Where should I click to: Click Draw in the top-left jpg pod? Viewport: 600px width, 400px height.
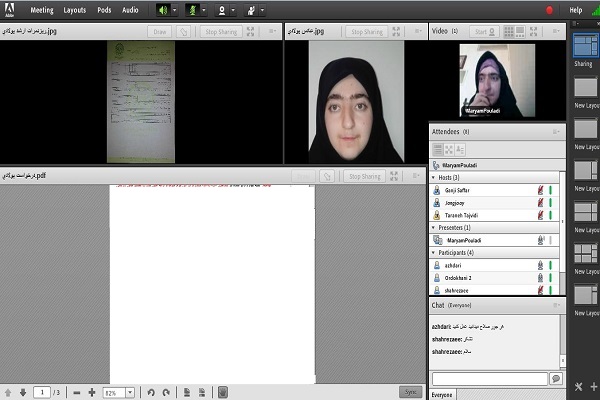pyautogui.click(x=160, y=32)
